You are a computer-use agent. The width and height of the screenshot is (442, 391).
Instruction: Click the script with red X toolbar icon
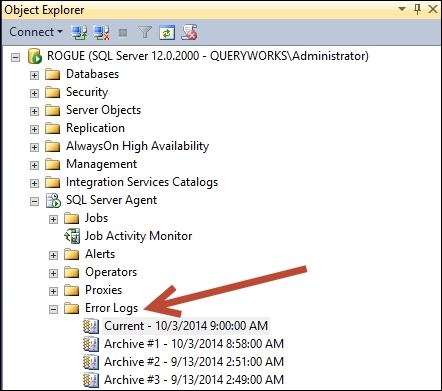(189, 32)
